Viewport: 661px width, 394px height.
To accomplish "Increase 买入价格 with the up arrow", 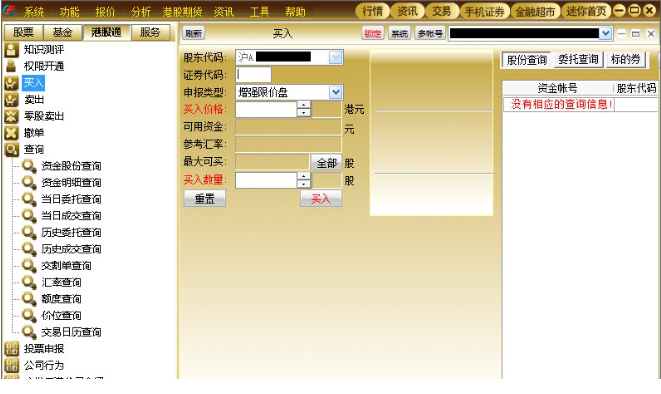I will [304, 105].
